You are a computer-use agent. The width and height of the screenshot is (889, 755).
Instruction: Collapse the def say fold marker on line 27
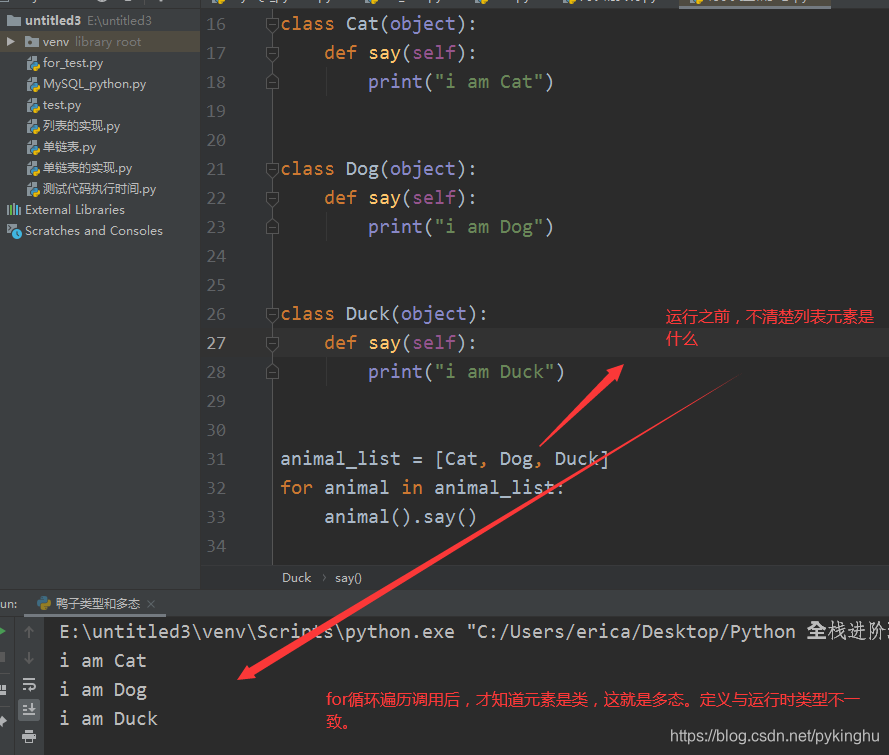[x=272, y=343]
